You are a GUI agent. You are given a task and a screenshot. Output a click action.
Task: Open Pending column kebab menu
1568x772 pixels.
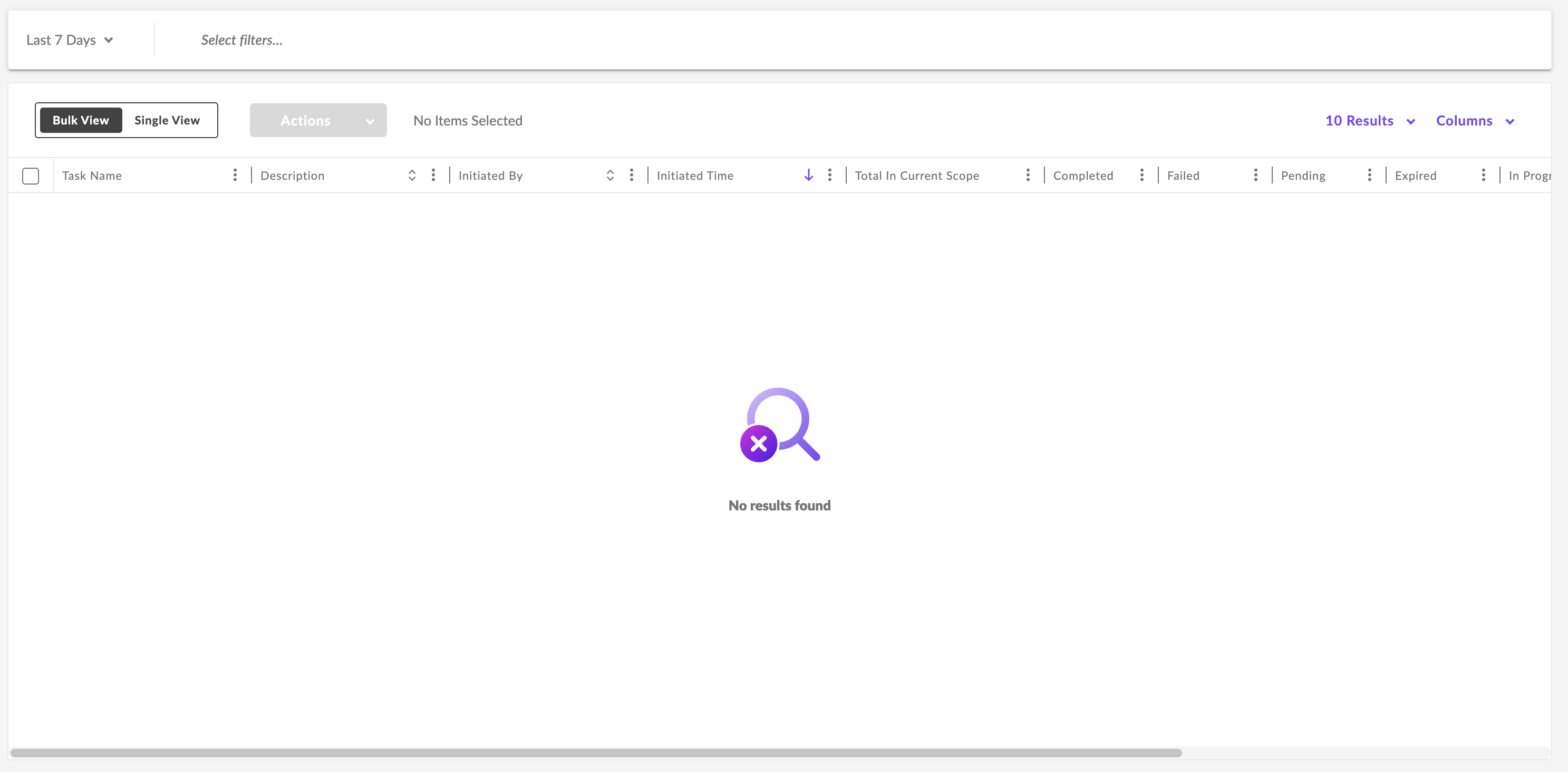point(1370,176)
